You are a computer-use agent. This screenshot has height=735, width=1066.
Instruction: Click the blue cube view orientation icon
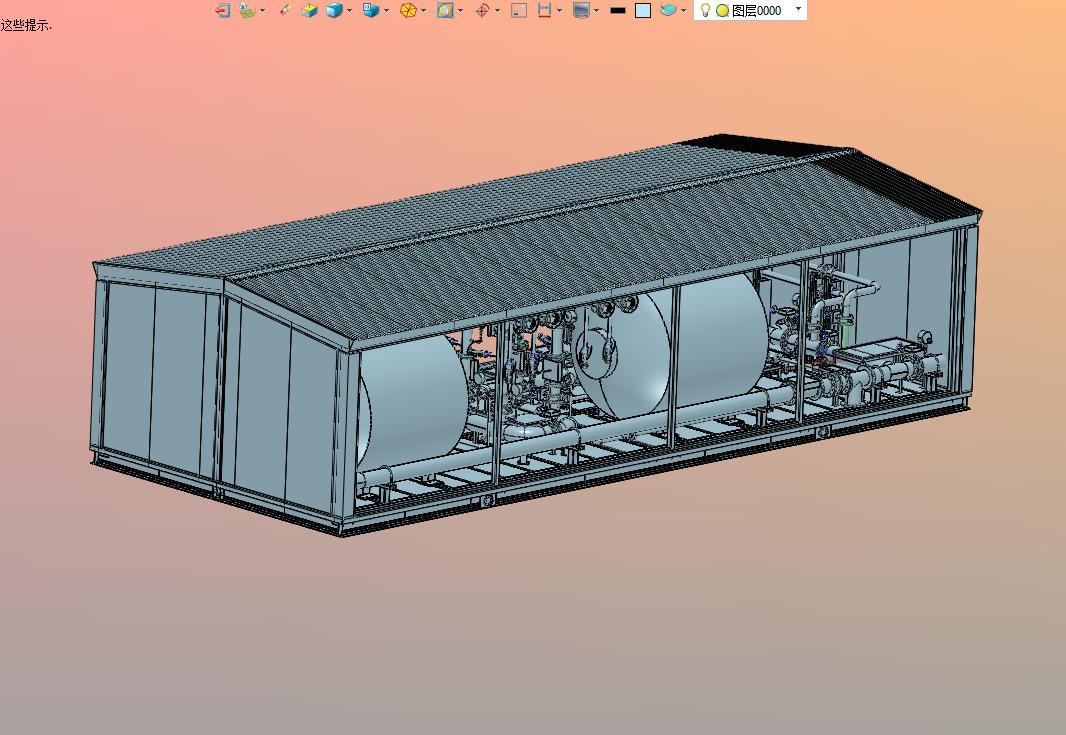click(371, 10)
